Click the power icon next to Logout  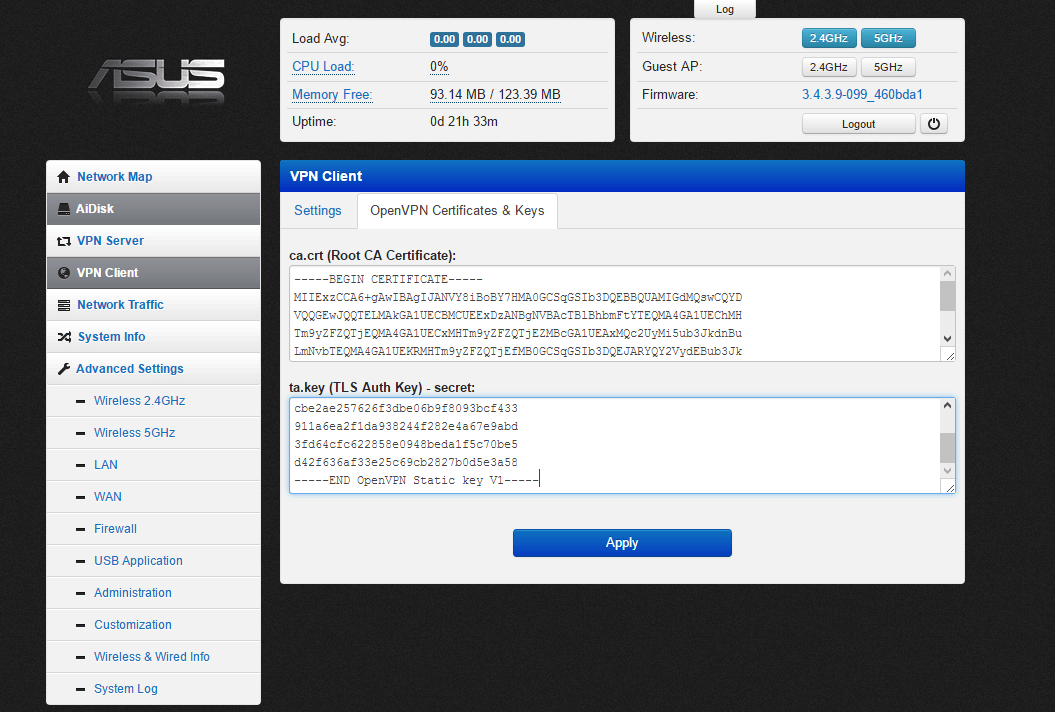click(933, 124)
